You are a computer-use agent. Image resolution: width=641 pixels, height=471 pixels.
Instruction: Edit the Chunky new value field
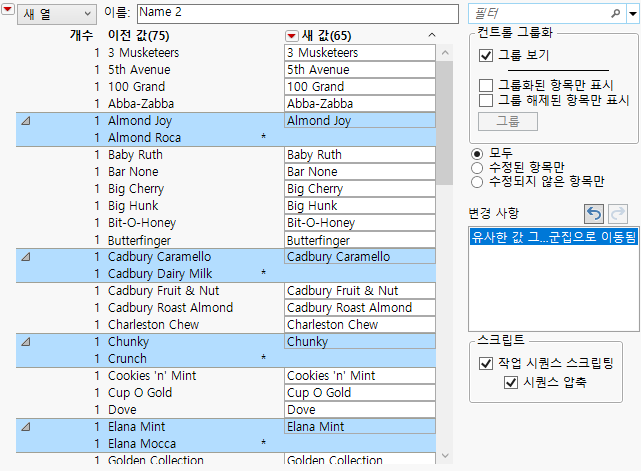pyautogui.click(x=360, y=342)
